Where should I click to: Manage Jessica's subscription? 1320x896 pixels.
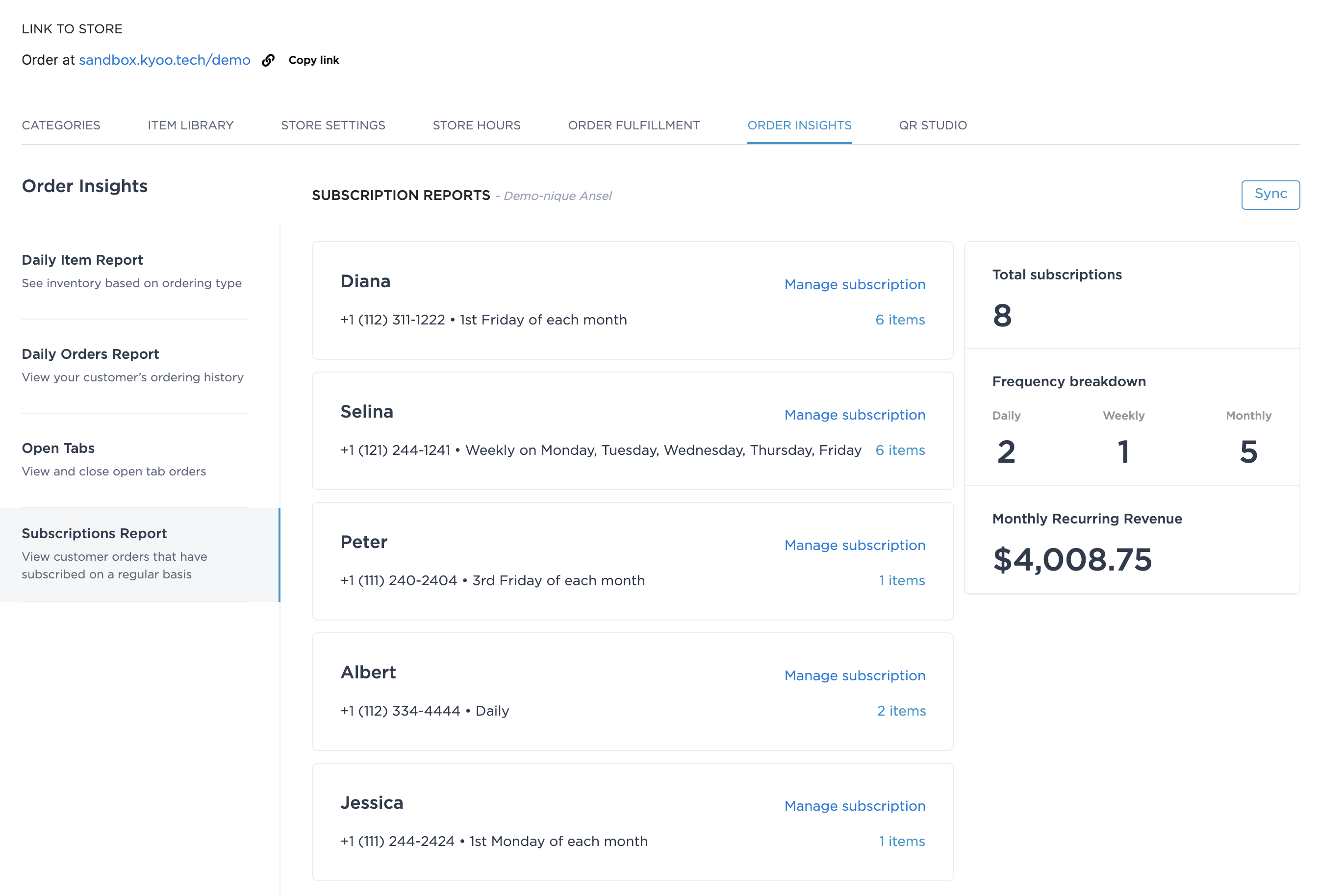point(854,806)
